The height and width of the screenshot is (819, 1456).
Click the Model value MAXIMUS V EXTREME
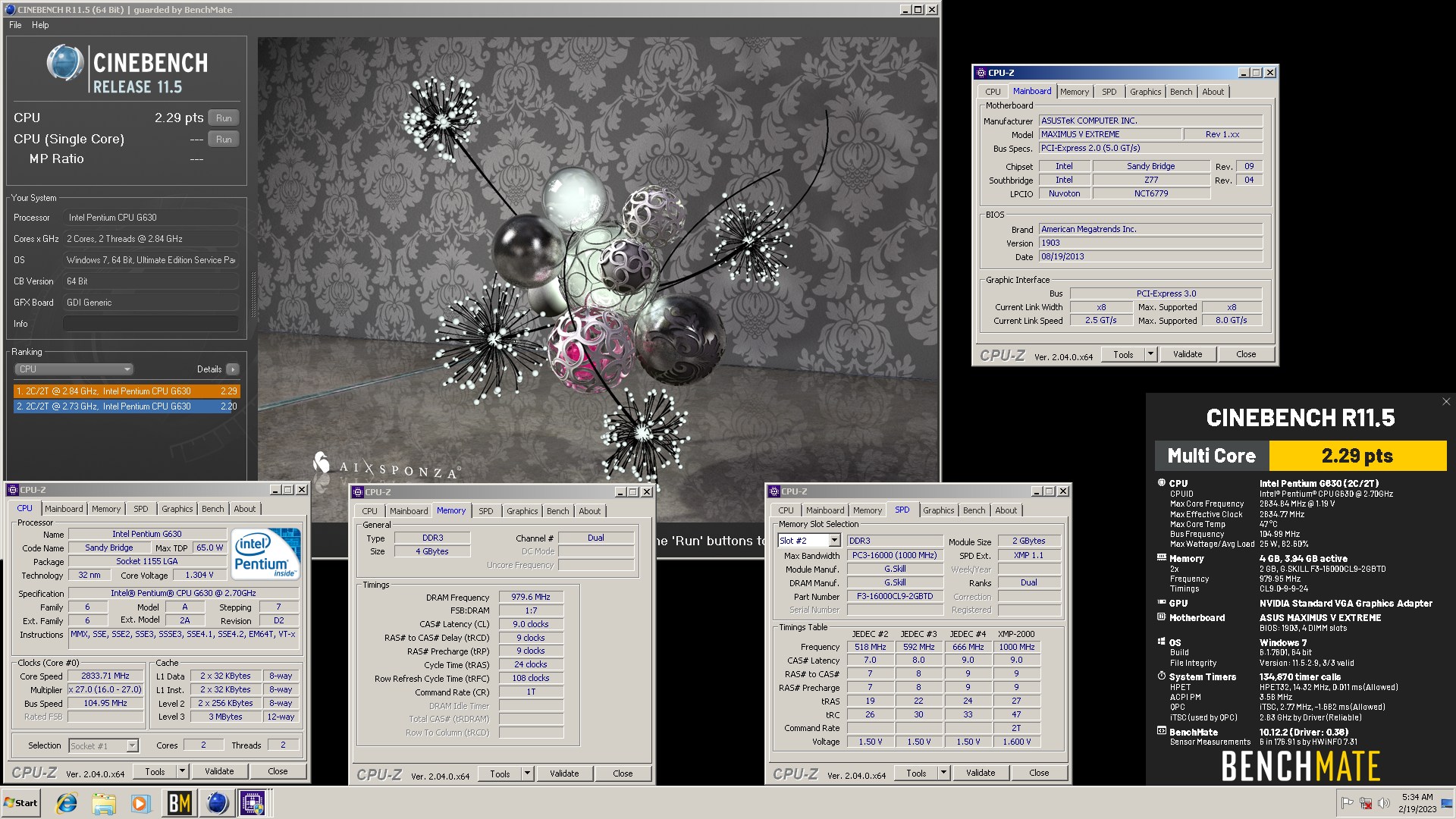1111,134
